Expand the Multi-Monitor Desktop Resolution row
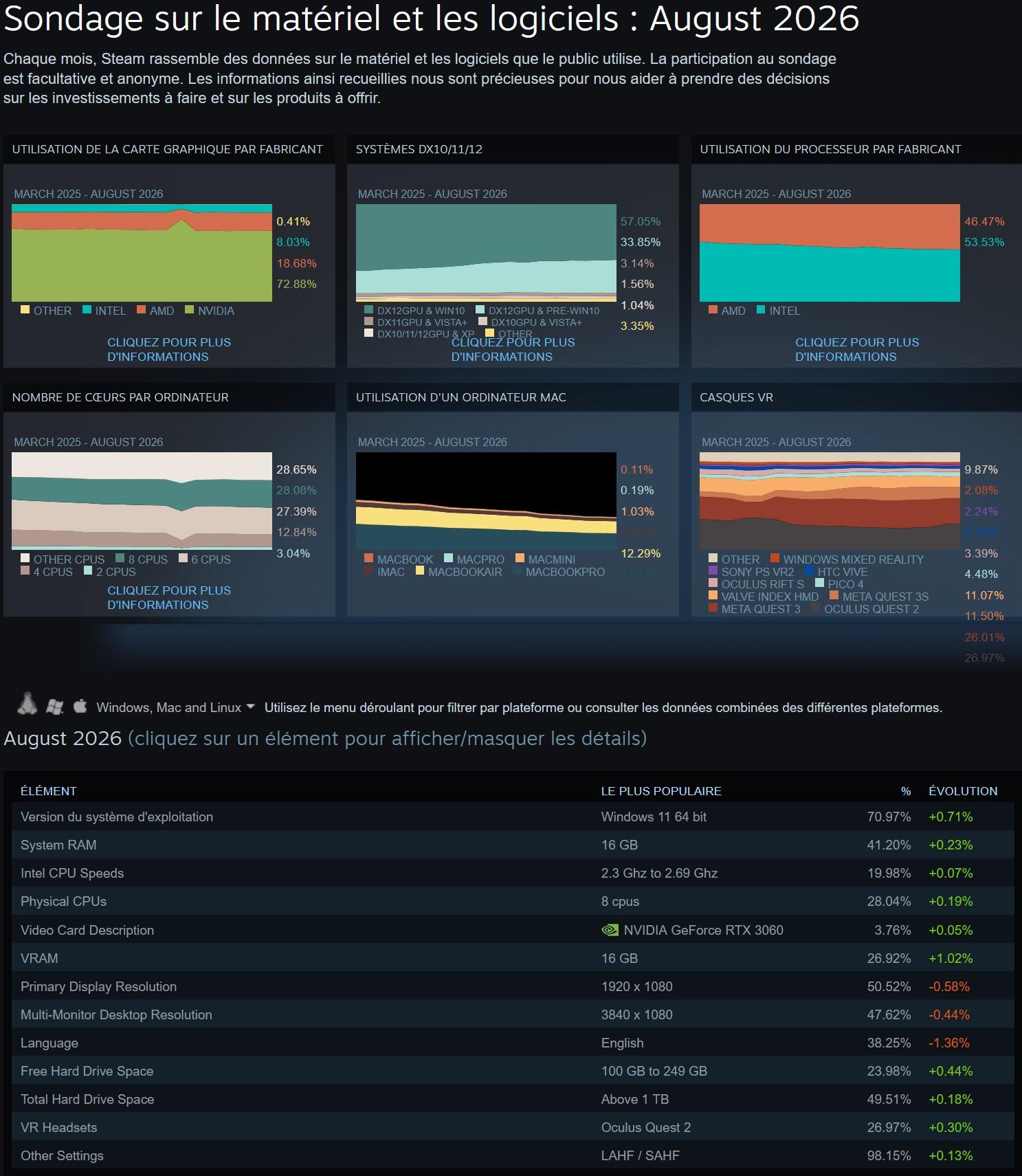Viewport: 1022px width, 1176px height. pyautogui.click(x=513, y=1014)
